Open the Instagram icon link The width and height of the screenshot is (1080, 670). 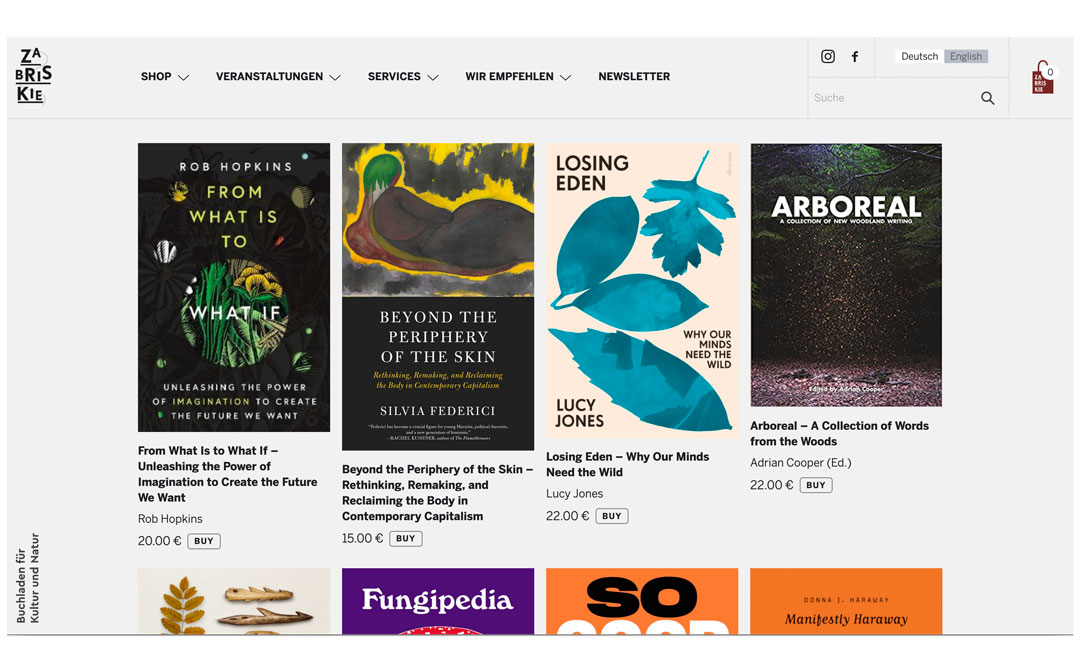(828, 56)
